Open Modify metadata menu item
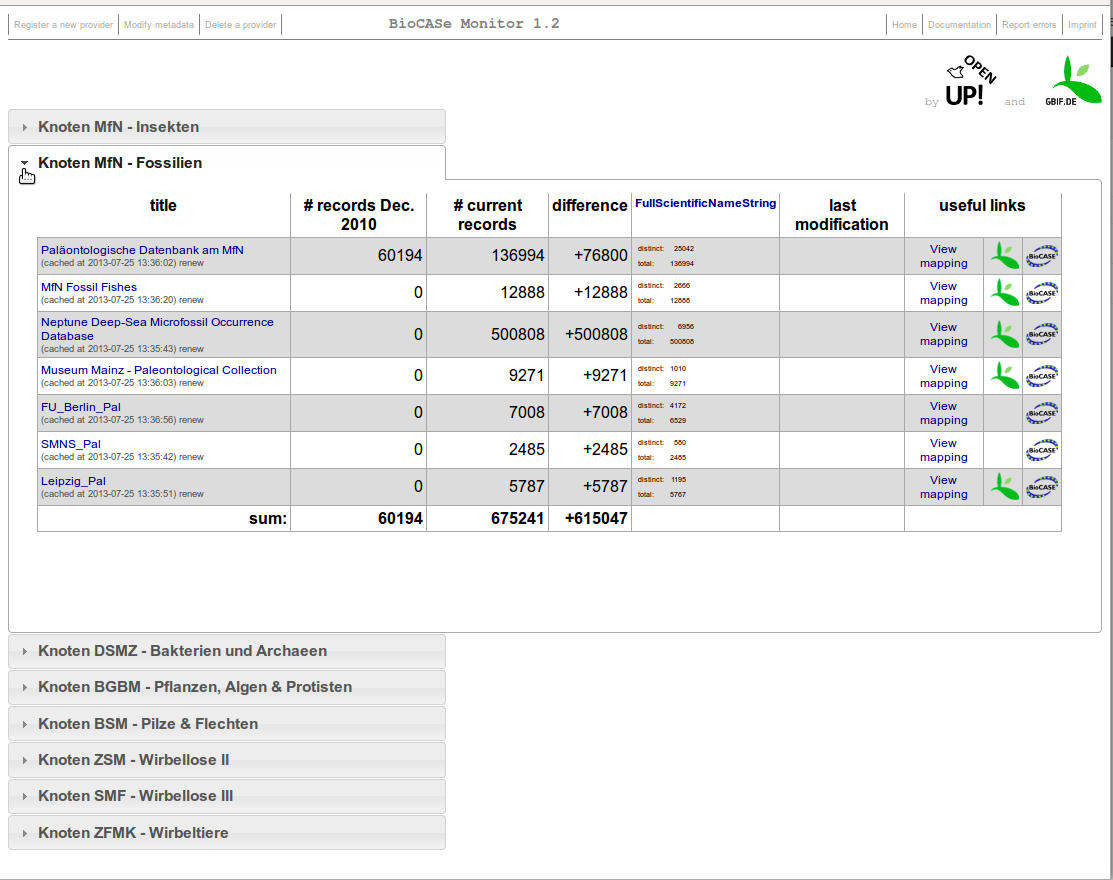Image resolution: width=1113 pixels, height=880 pixels. pyautogui.click(x=159, y=25)
